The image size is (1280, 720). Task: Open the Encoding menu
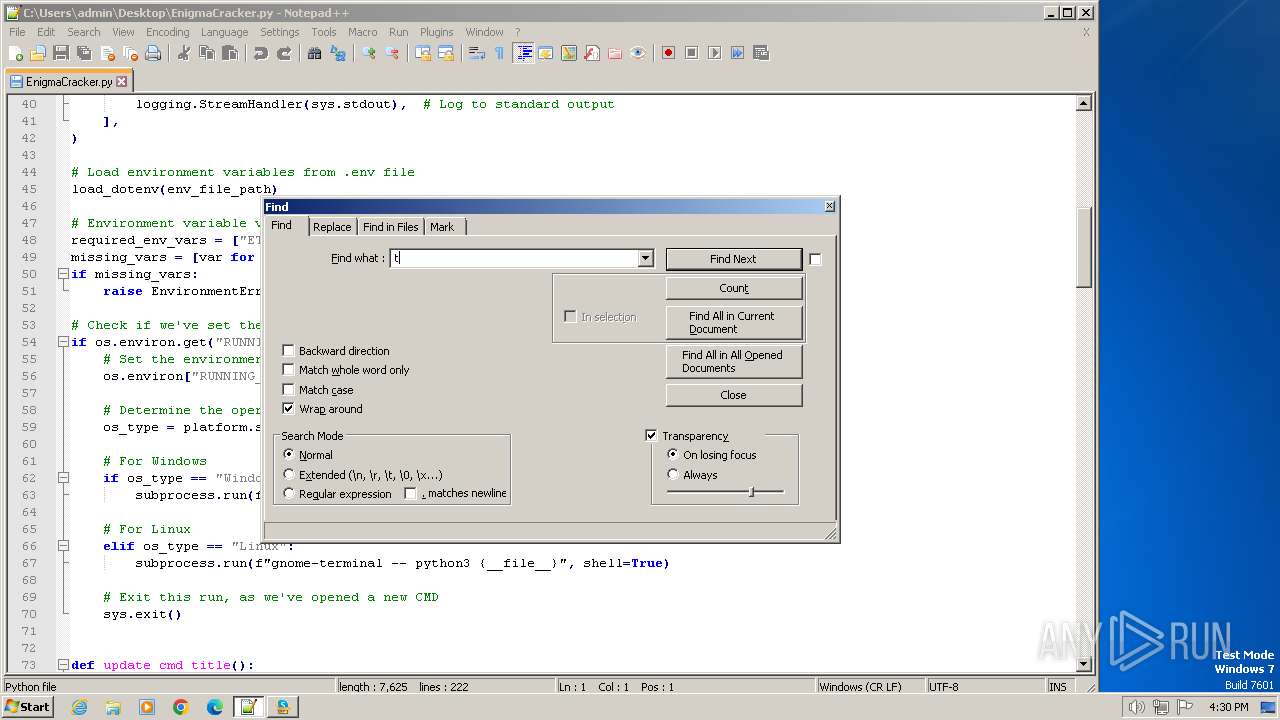click(x=167, y=32)
